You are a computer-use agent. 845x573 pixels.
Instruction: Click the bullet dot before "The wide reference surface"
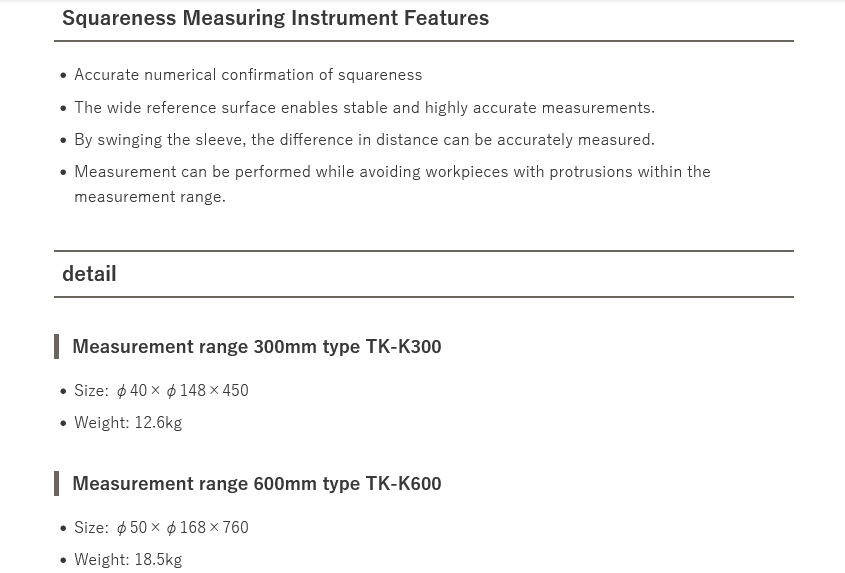click(x=63, y=108)
